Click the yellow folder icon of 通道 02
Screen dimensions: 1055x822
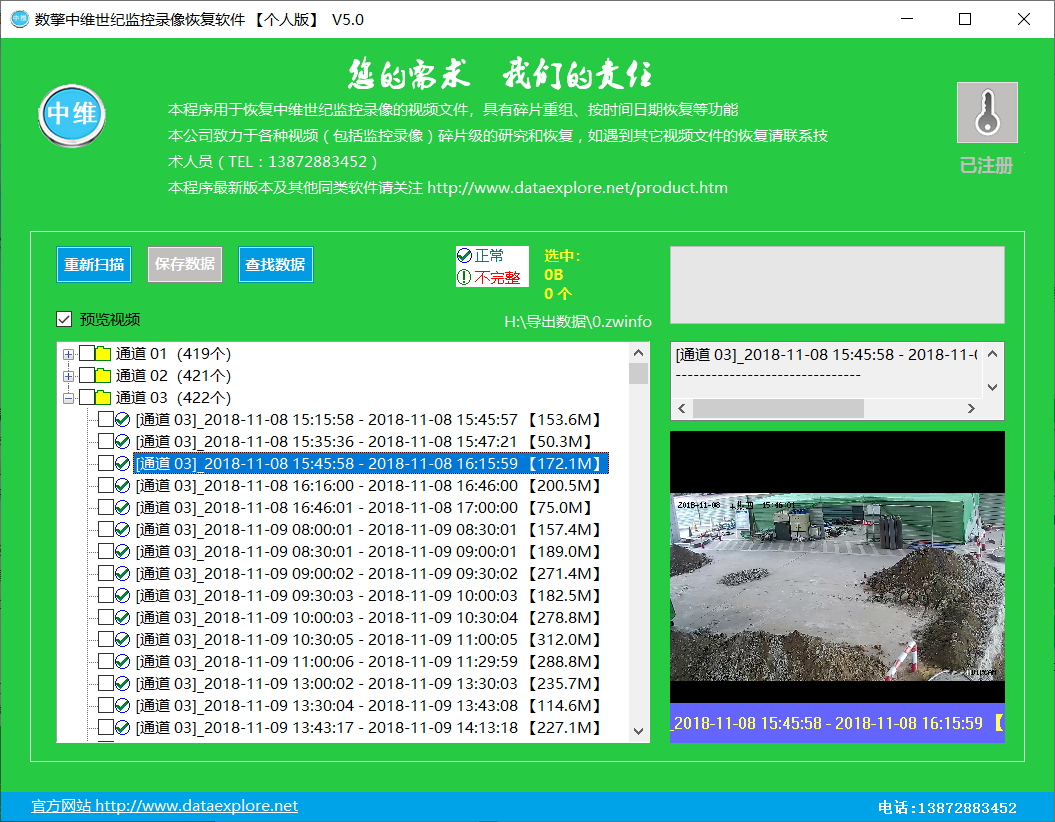point(103,375)
